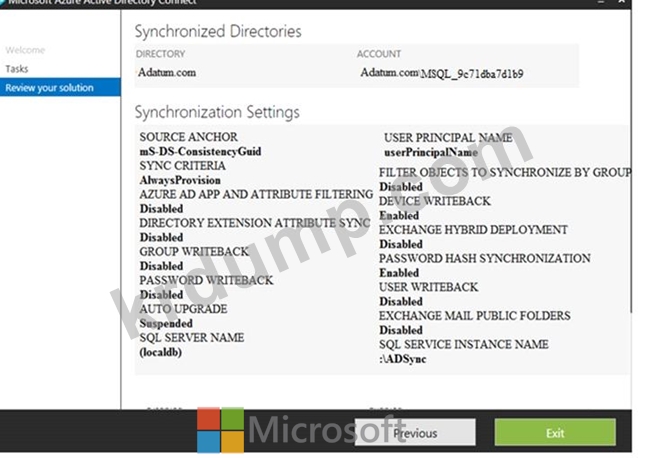Select the Welcome step in sidebar
This screenshot has height=458, width=648.
25,50
